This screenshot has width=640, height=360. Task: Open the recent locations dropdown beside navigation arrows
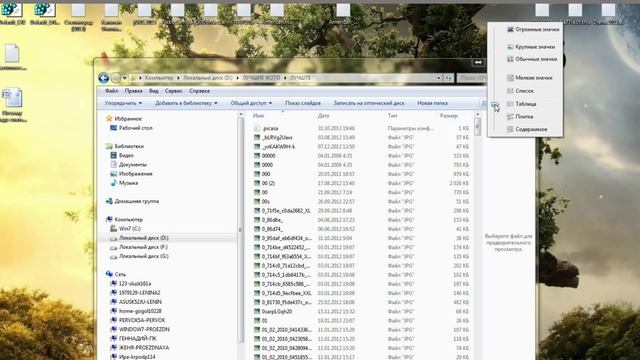(x=124, y=78)
